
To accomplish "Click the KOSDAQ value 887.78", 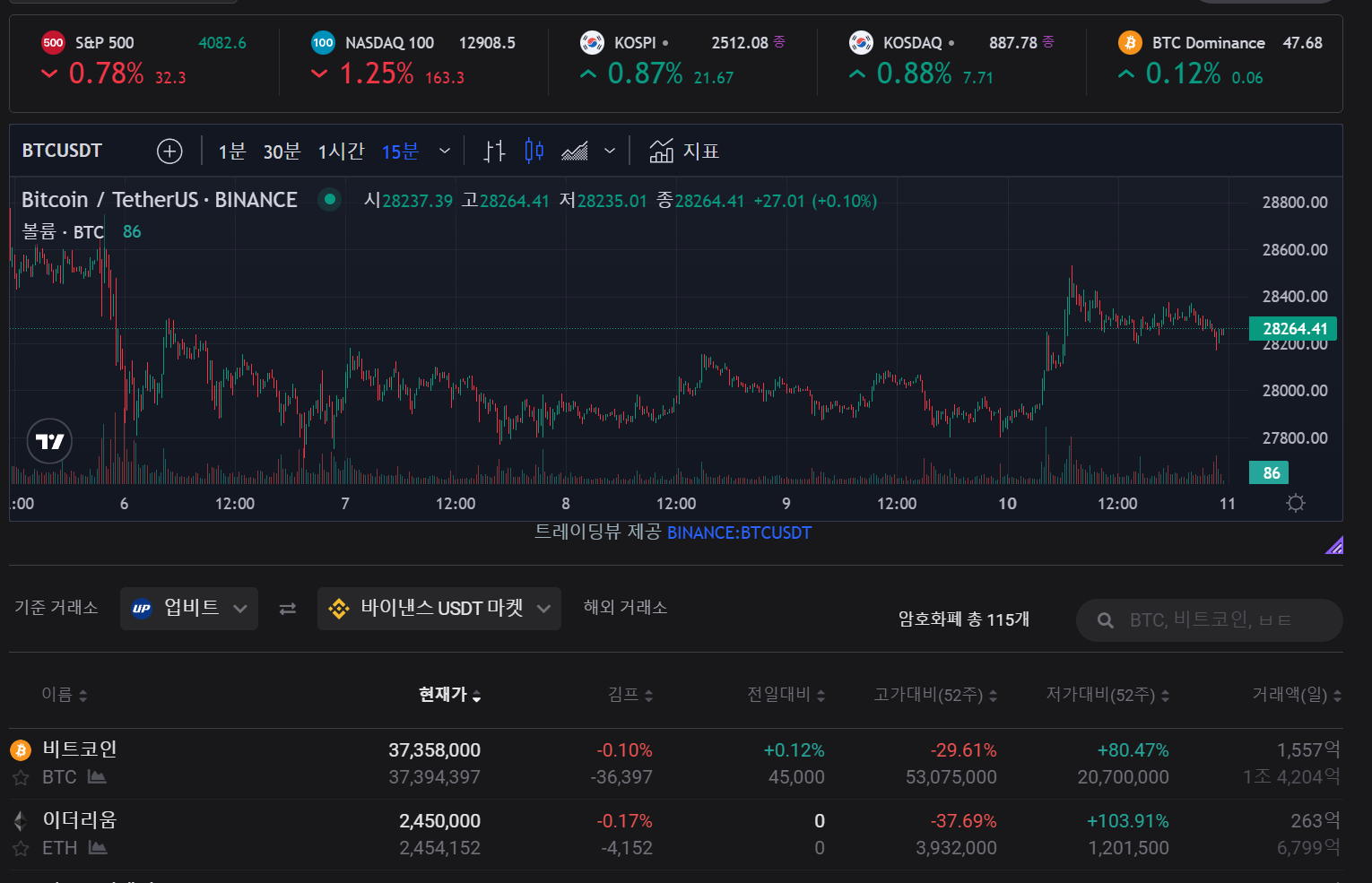I will [x=1013, y=43].
